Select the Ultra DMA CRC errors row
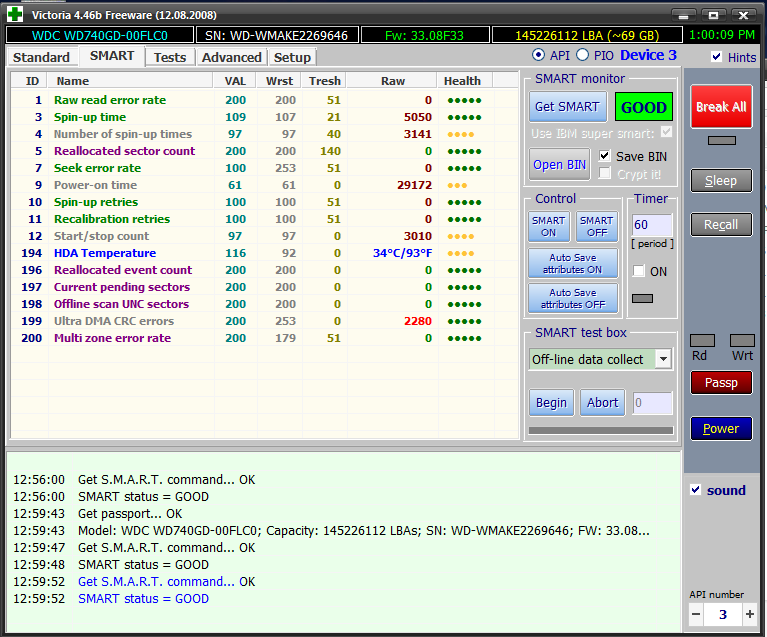The width and height of the screenshot is (767, 637). coord(264,321)
